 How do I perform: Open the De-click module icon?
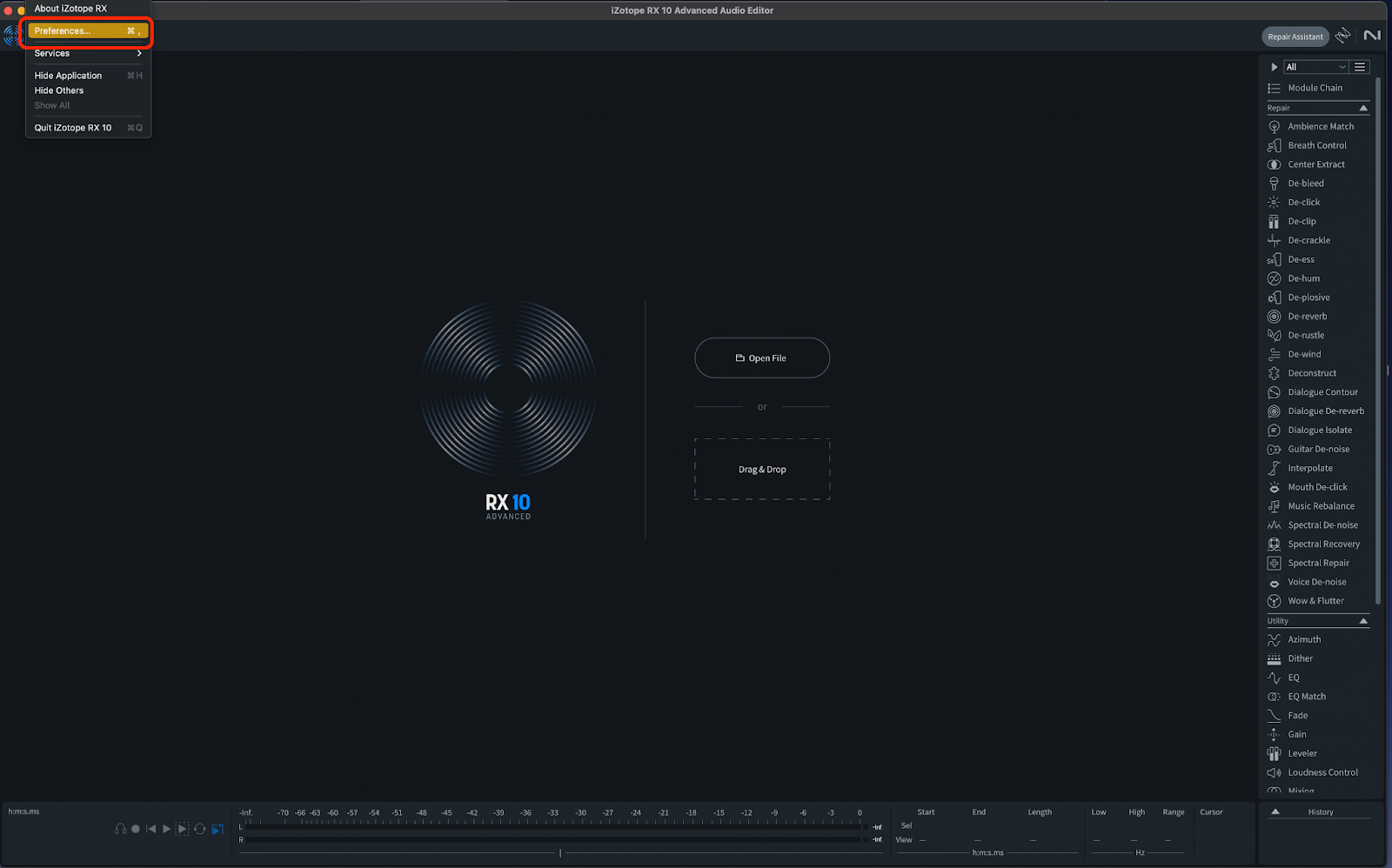[1274, 202]
